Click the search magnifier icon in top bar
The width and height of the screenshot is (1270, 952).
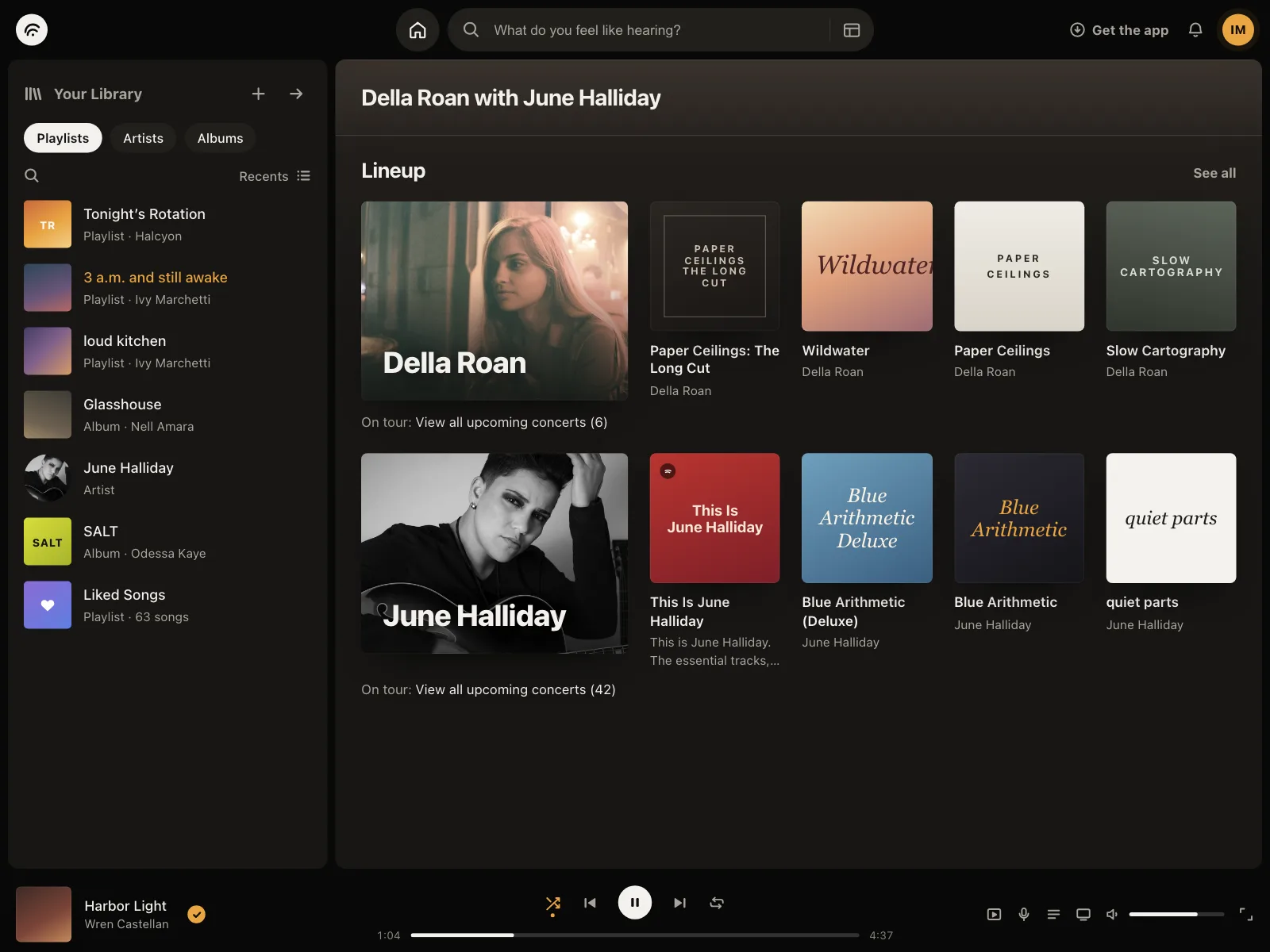(x=471, y=30)
